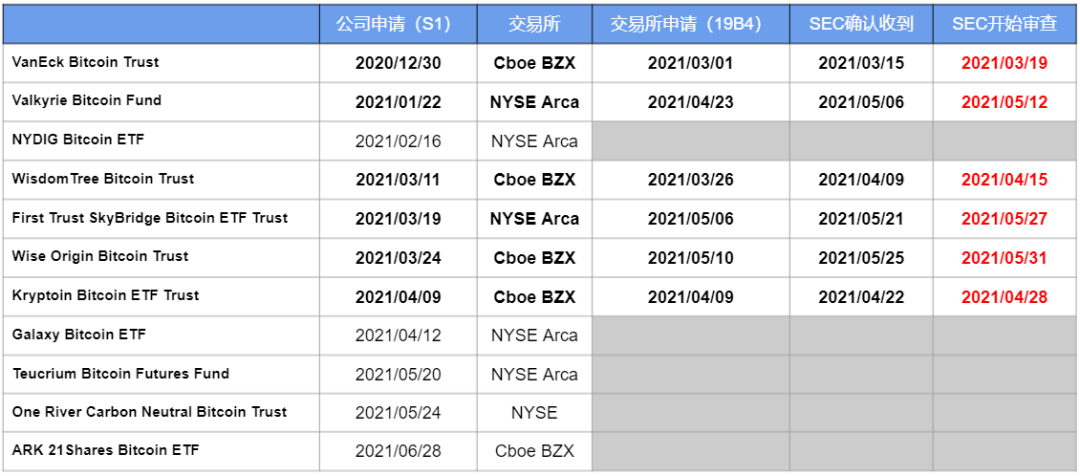
Task: Click the SEC开始审查 header cell
Action: click(x=1004, y=24)
